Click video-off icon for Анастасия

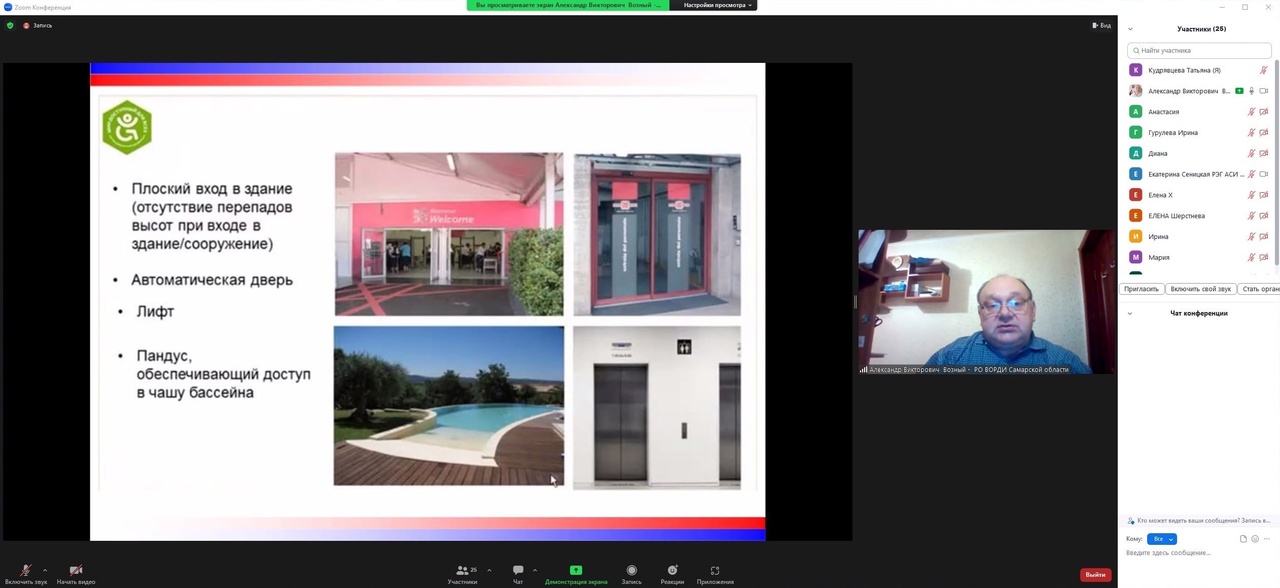pyautogui.click(x=1264, y=112)
